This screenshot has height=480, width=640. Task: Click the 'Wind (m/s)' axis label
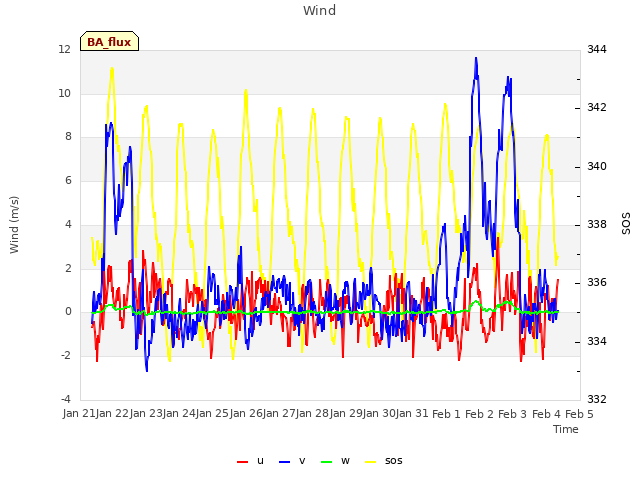click(x=14, y=225)
